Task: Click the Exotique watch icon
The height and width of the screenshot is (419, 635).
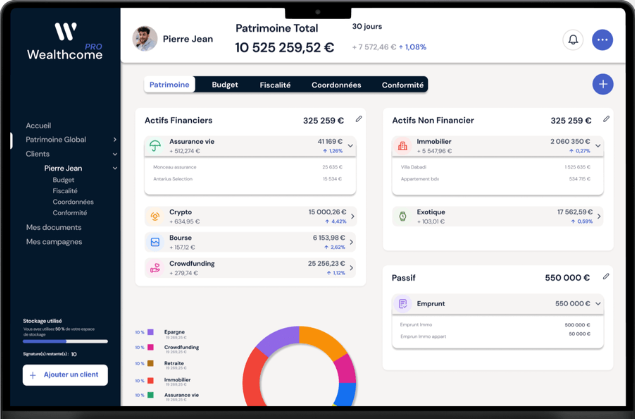Action: pos(402,217)
